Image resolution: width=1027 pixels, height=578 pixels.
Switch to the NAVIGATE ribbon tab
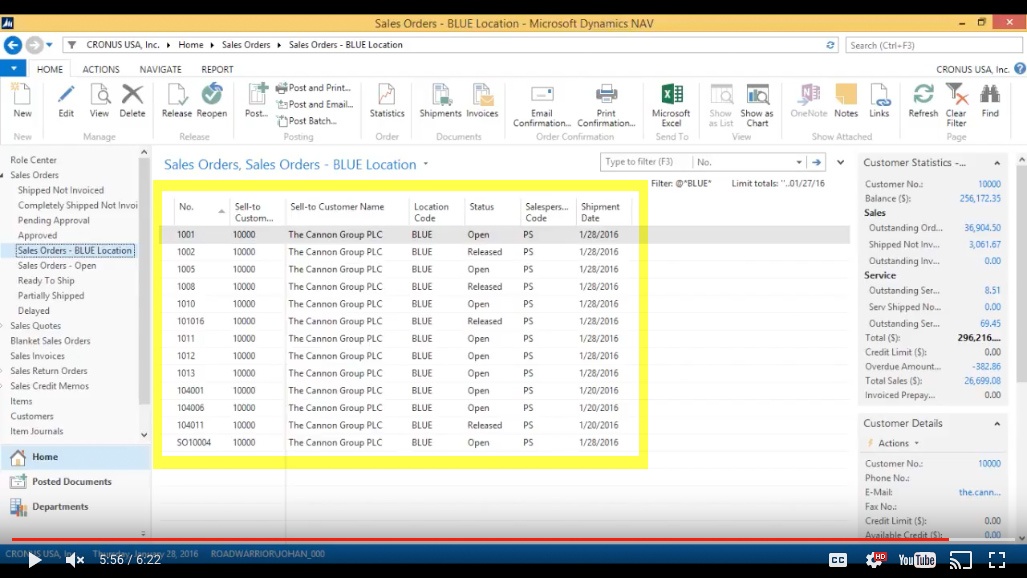click(x=160, y=69)
